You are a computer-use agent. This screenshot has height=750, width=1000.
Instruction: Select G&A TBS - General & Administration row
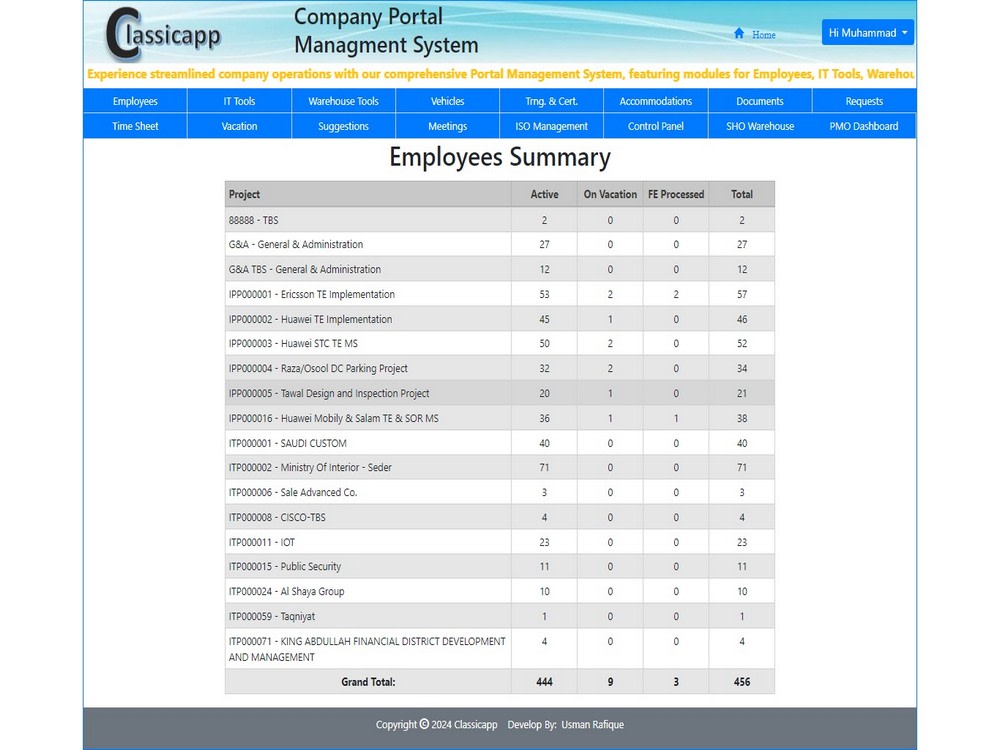point(499,269)
